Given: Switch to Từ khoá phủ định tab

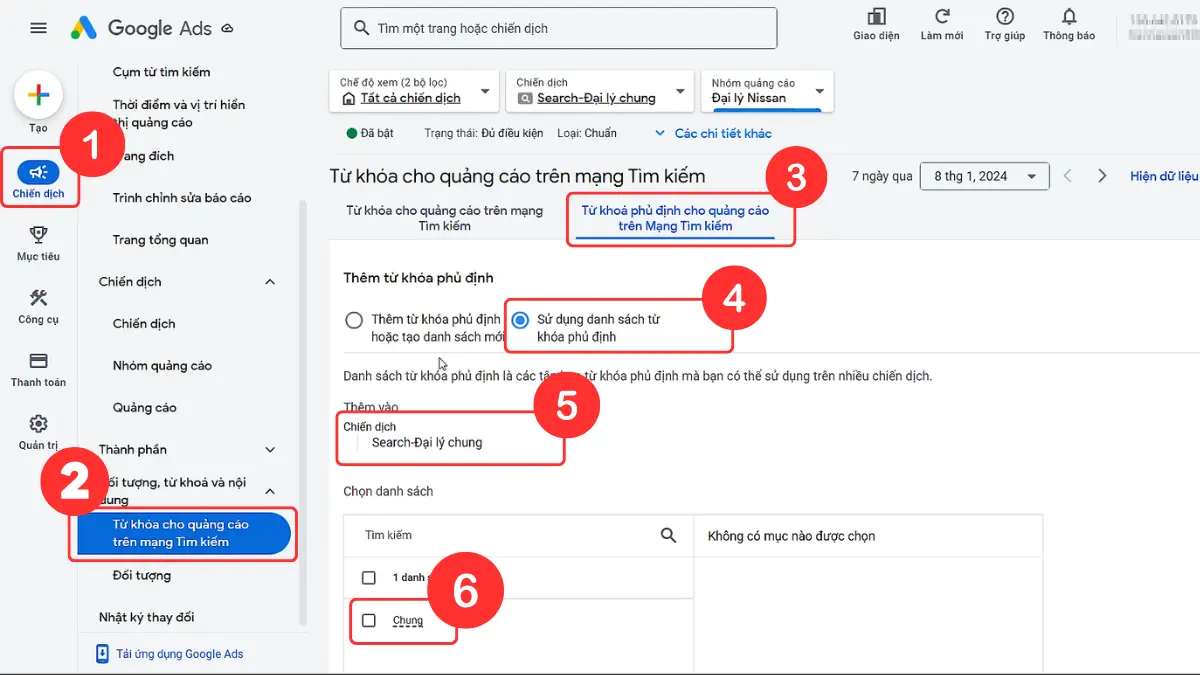Looking at the screenshot, I should pyautogui.click(x=675, y=218).
